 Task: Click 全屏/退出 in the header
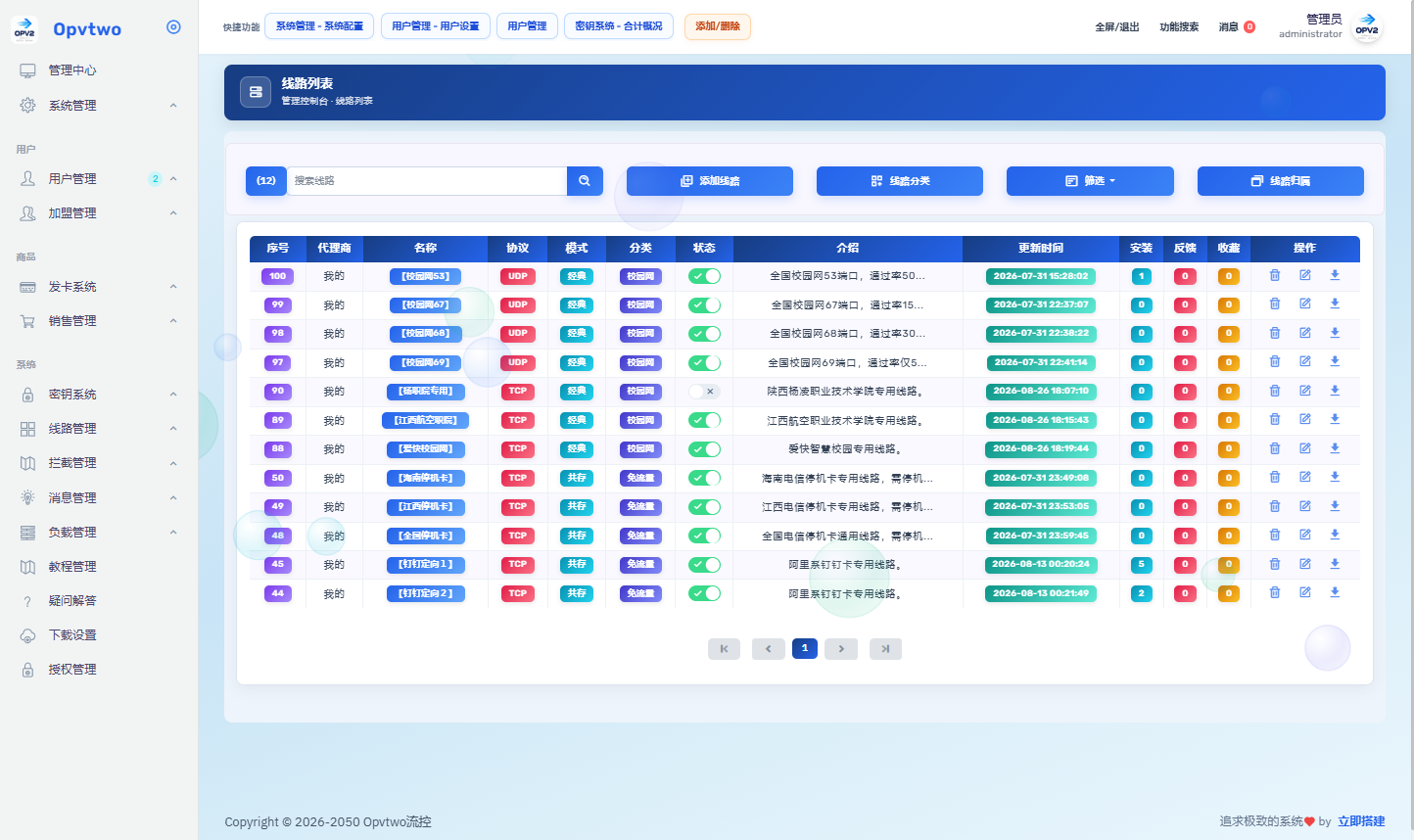[x=1117, y=27]
